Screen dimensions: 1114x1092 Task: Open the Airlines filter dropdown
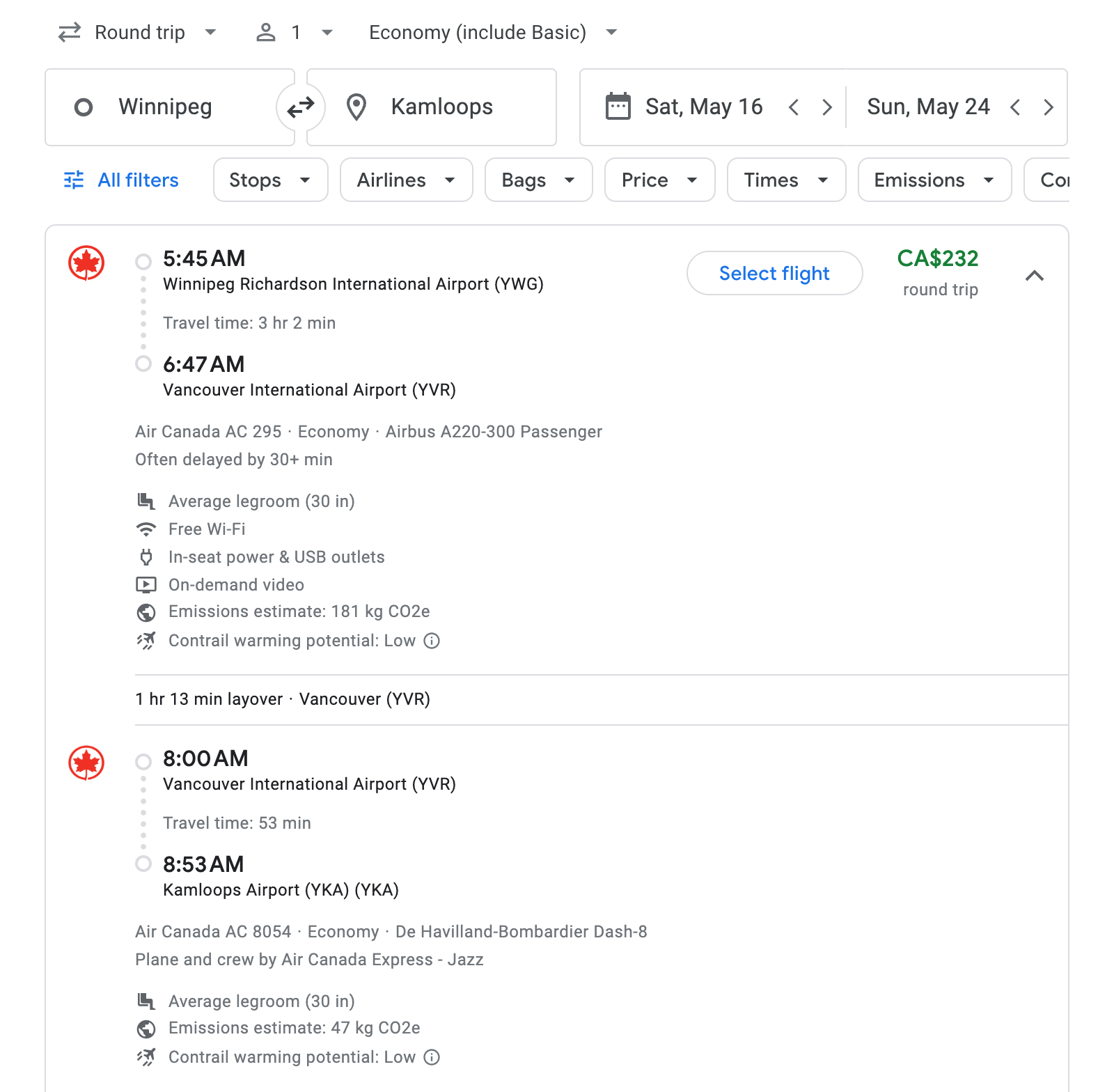coord(406,180)
